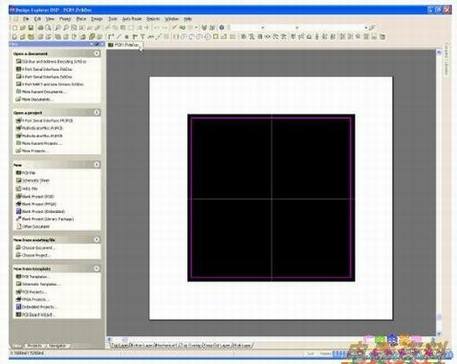Click the save floppy disk toolbar icon
Viewport: 457px width, 364px height.
31,28
